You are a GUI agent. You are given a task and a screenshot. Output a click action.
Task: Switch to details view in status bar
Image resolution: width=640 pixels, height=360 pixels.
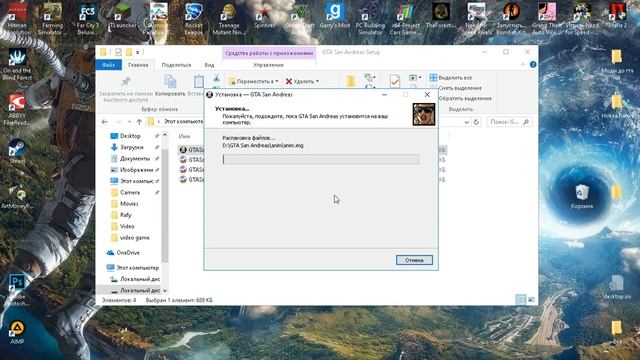coord(521,300)
